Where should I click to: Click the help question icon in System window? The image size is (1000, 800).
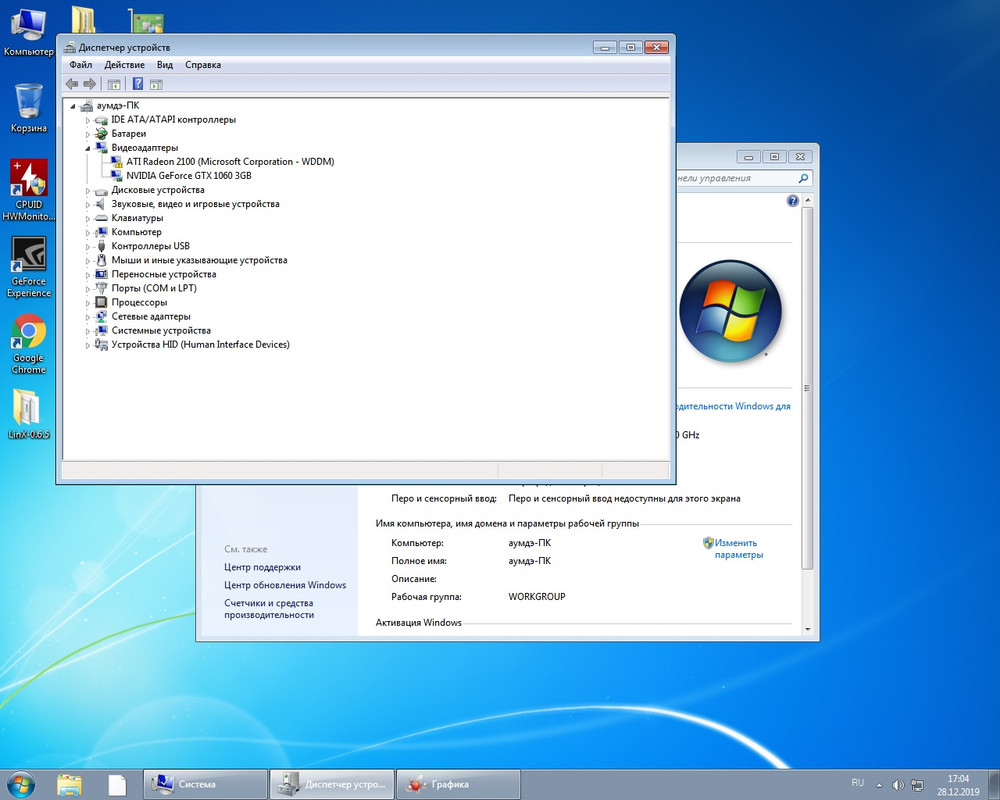(792, 201)
